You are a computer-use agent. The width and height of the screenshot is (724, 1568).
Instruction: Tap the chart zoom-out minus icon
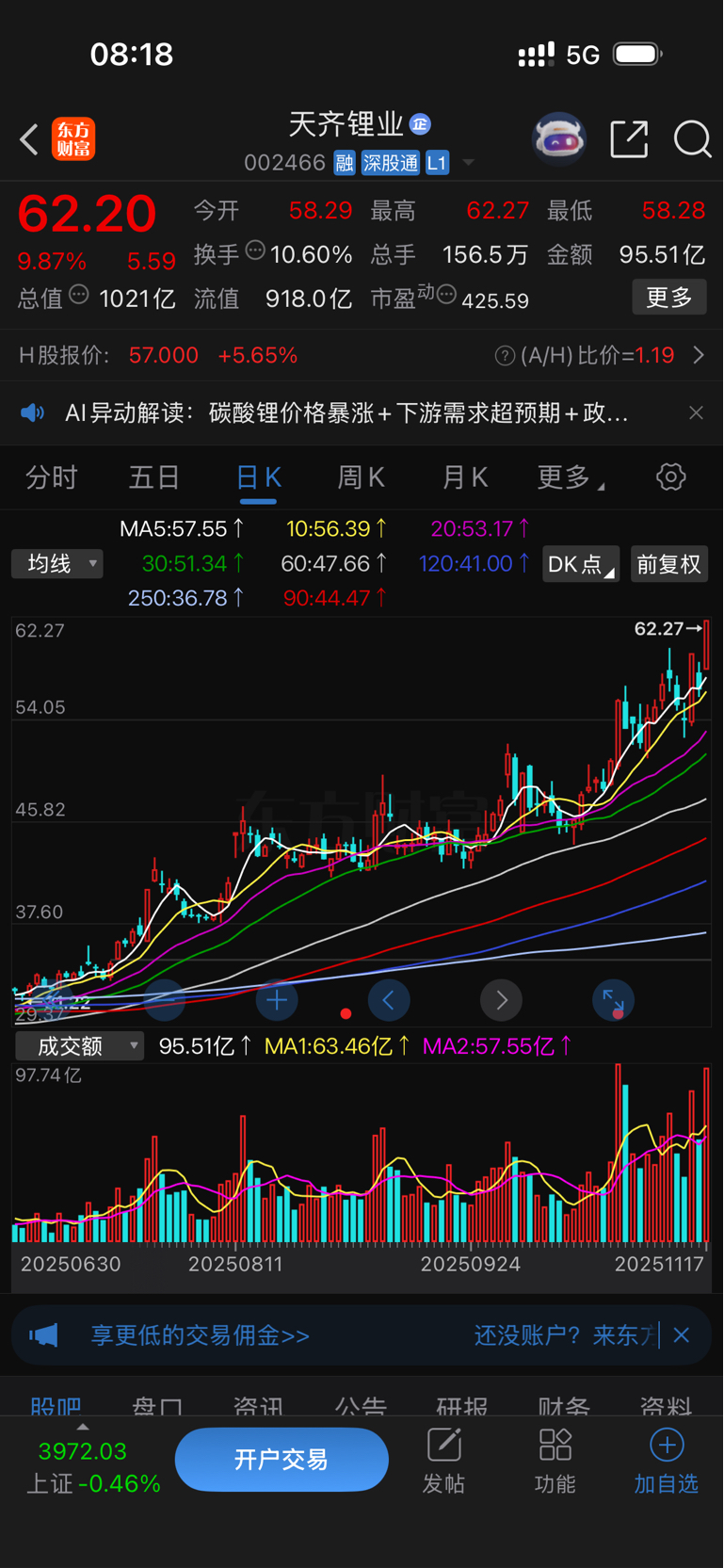click(x=165, y=1000)
